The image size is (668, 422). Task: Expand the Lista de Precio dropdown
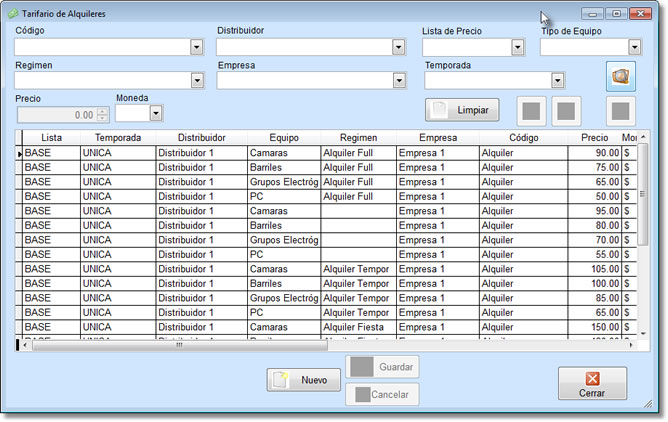(x=517, y=47)
